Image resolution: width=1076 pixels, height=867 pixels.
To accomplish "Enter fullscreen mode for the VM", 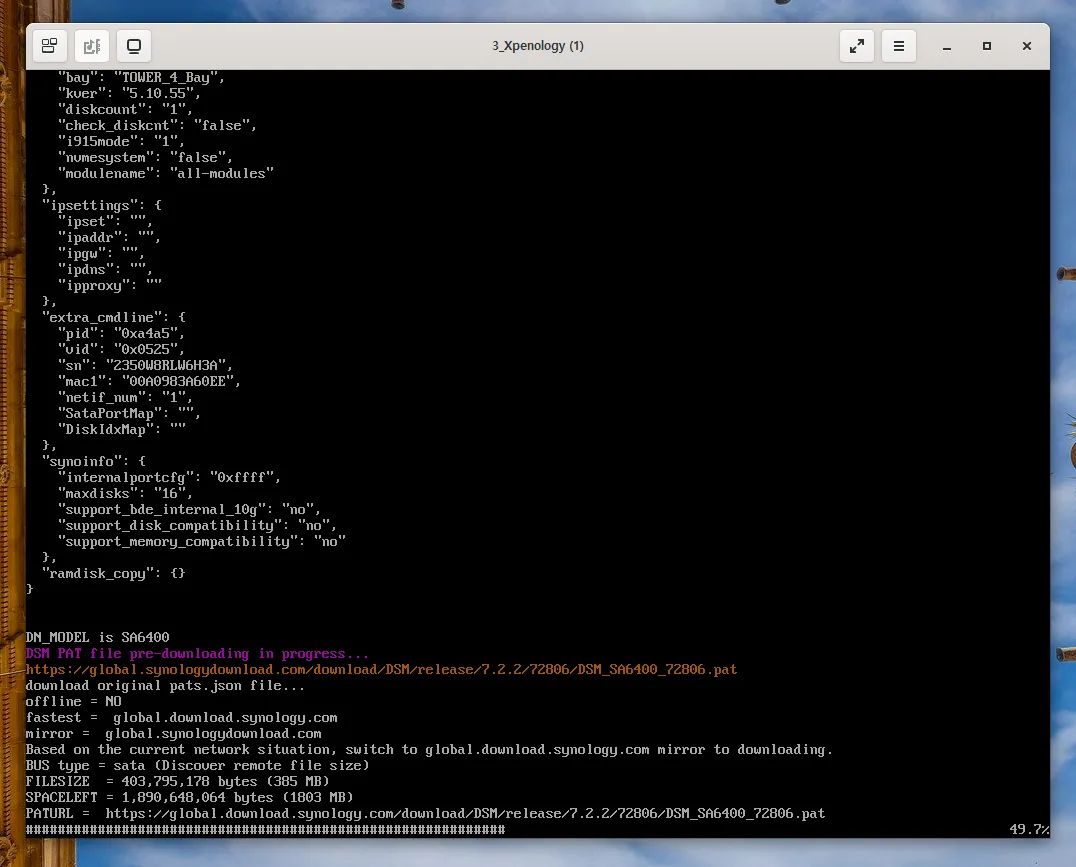I will click(x=856, y=45).
